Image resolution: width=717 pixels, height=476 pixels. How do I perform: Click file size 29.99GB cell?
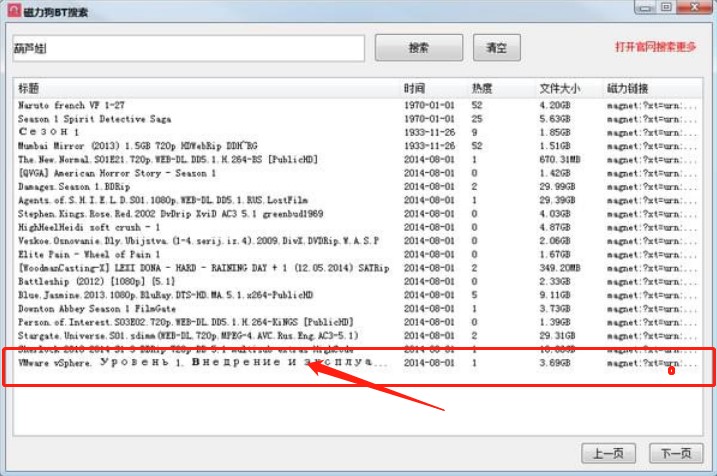pyautogui.click(x=557, y=187)
